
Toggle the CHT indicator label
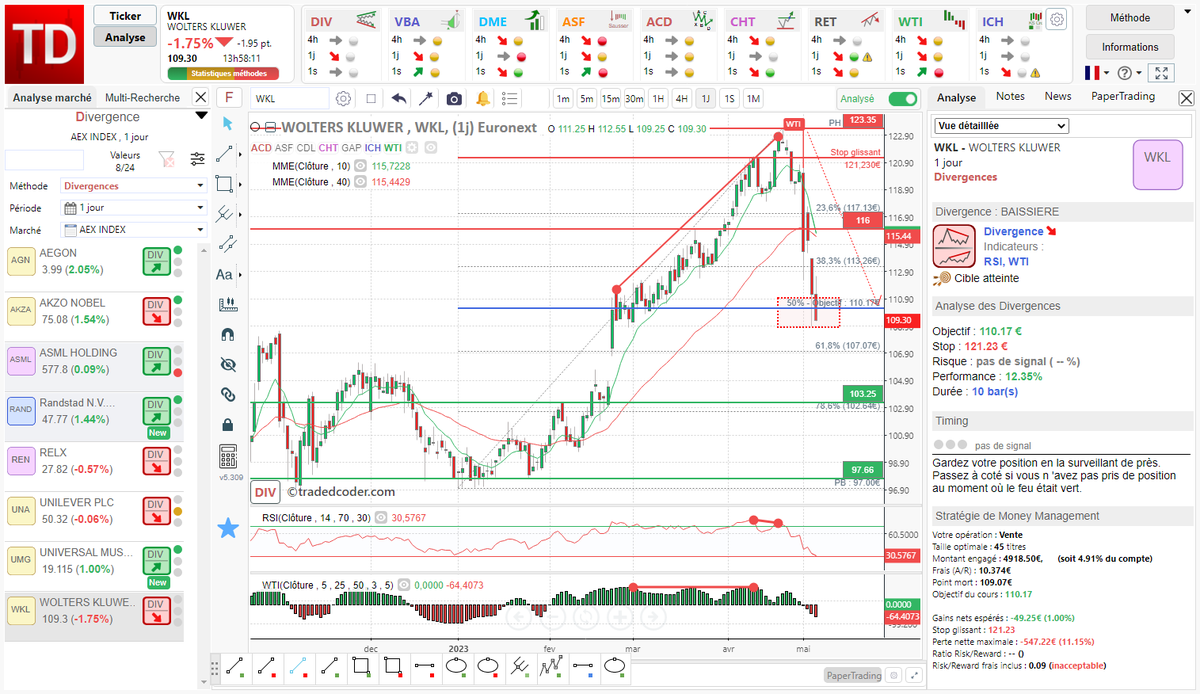pyautogui.click(x=328, y=148)
